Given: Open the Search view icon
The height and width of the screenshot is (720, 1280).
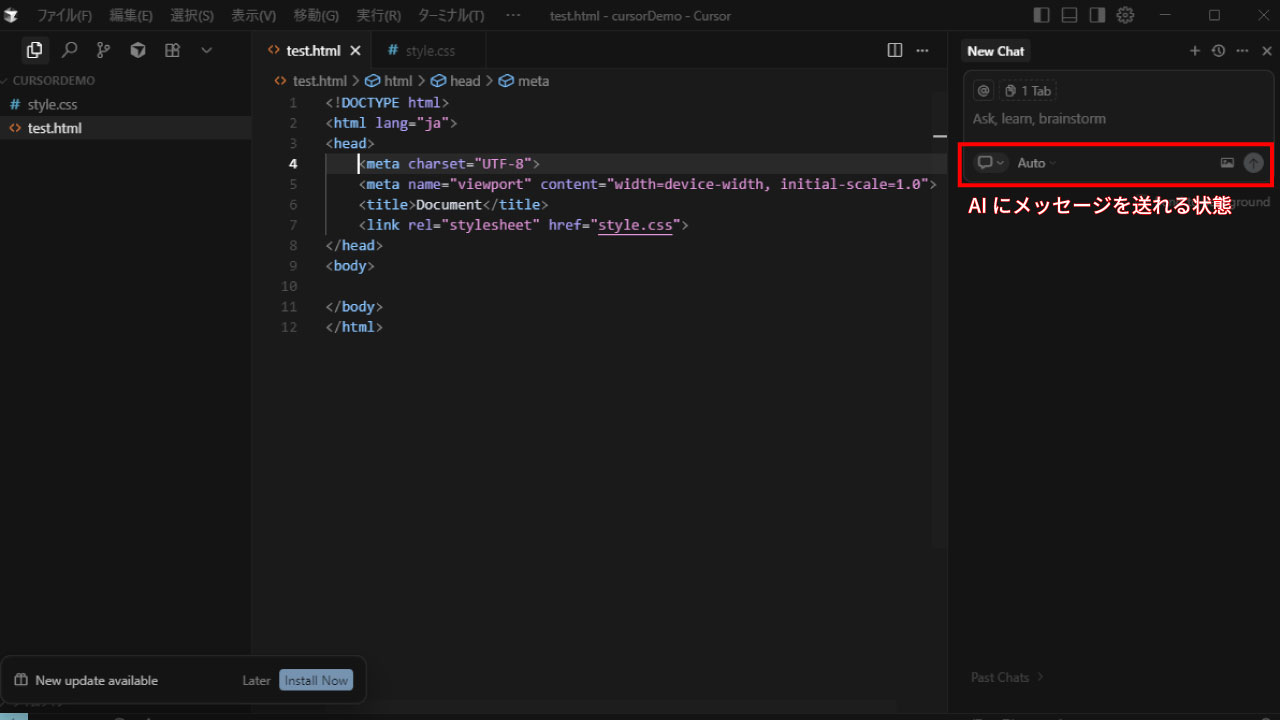Looking at the screenshot, I should click(x=70, y=50).
